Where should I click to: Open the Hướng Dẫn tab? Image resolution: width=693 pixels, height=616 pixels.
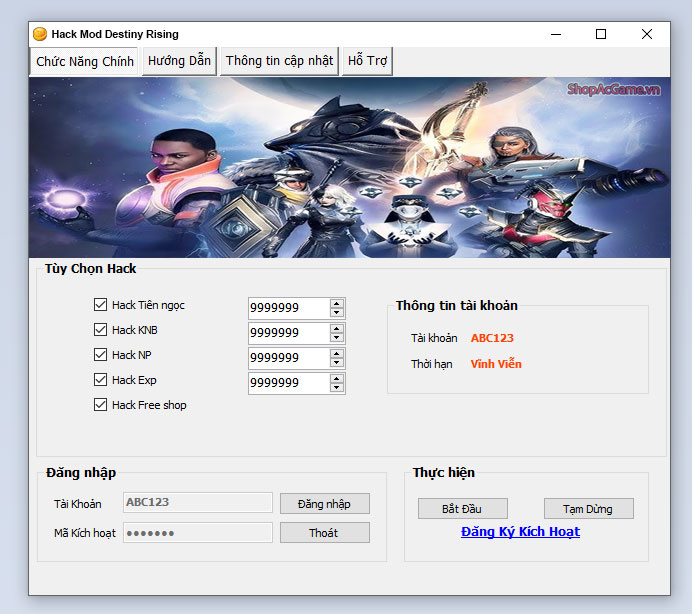click(x=179, y=61)
